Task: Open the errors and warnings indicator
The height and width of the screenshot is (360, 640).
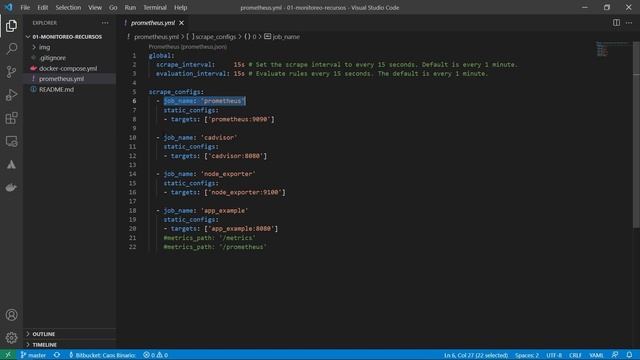Action: (156, 355)
